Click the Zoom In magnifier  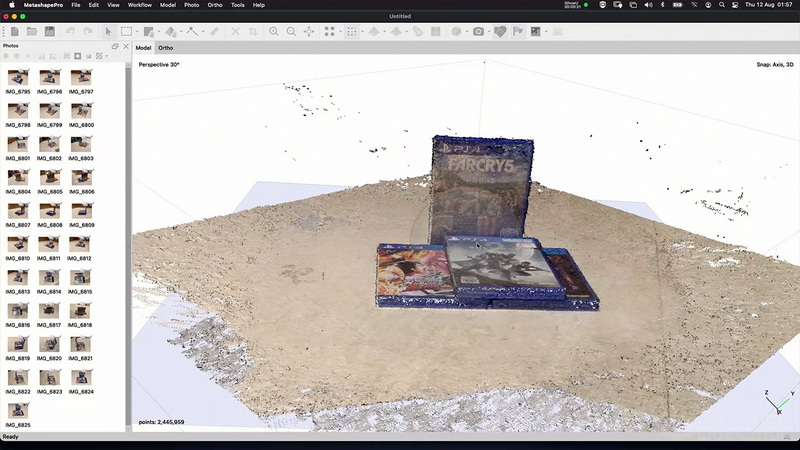[x=274, y=32]
